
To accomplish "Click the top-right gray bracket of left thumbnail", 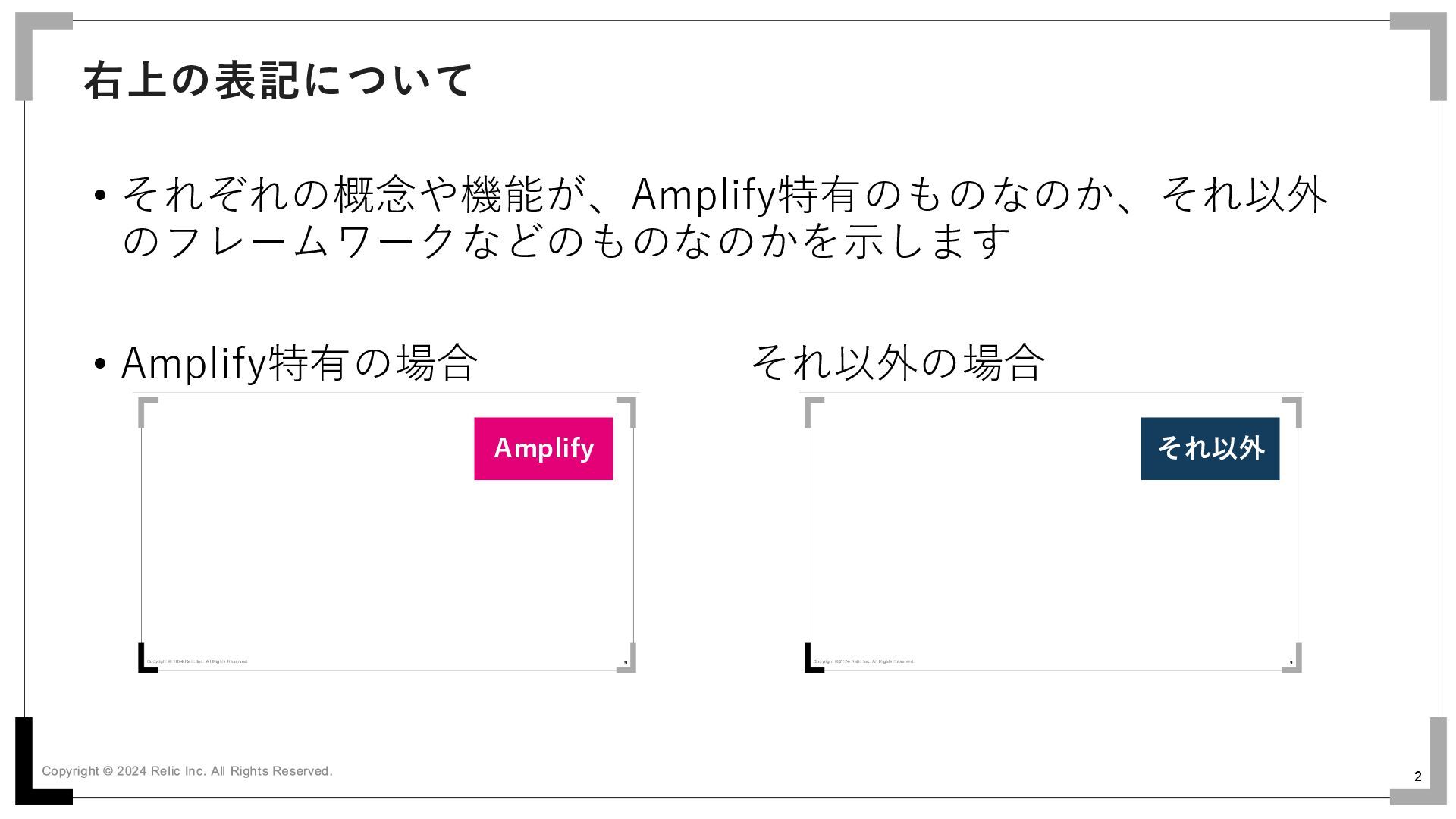I will pos(629,409).
